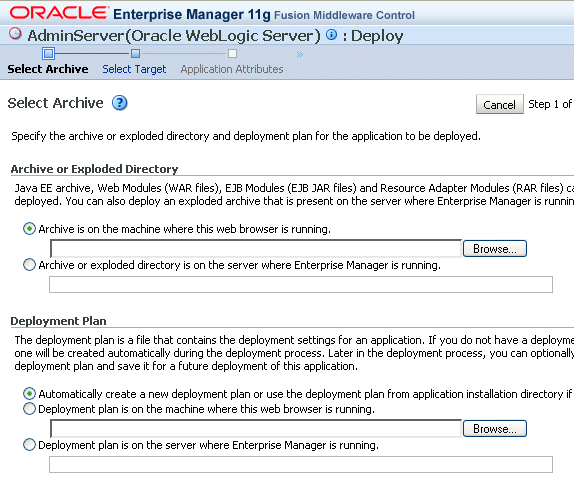Focus the server deployment plan path field
574x480 pixels.
[301, 464]
